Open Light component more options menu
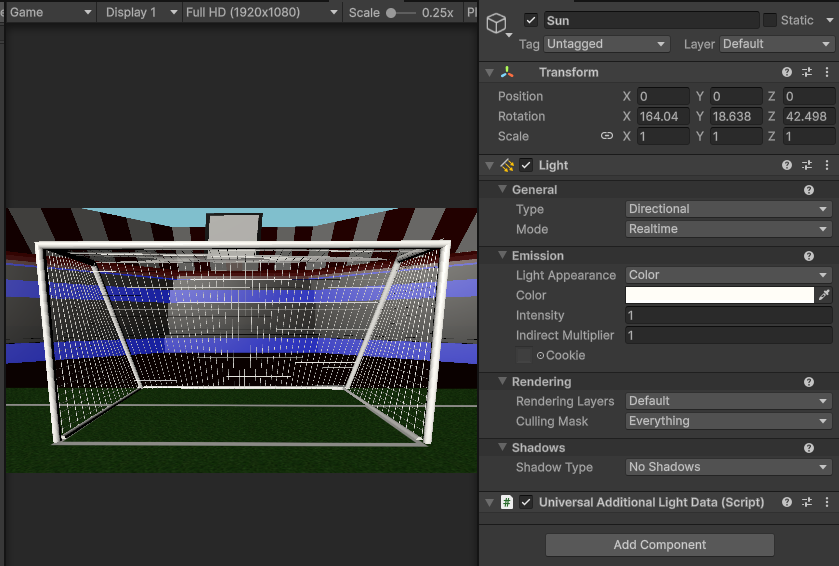This screenshot has height=566, width=839. (827, 165)
